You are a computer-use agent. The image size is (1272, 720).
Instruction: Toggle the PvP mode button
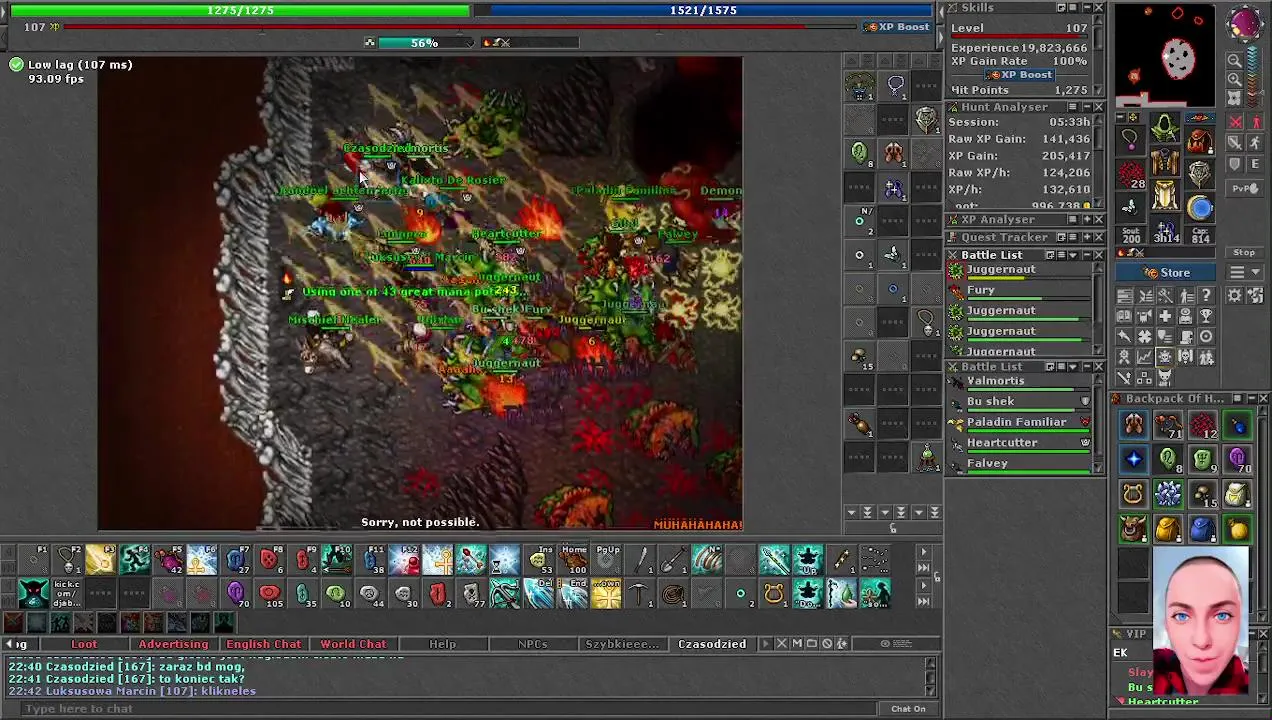pyautogui.click(x=1245, y=188)
